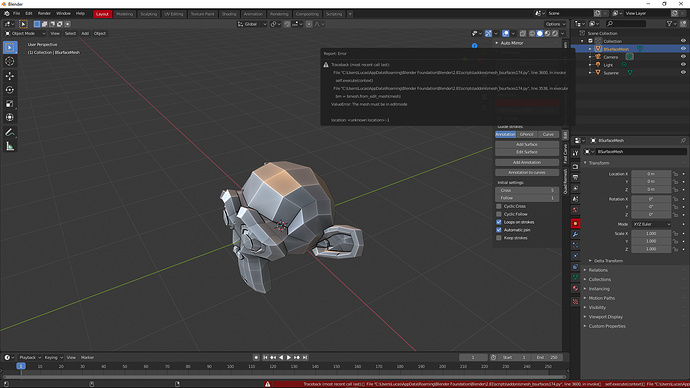Open the Object Data properties tab
690x388 pixels.
(x=575, y=278)
